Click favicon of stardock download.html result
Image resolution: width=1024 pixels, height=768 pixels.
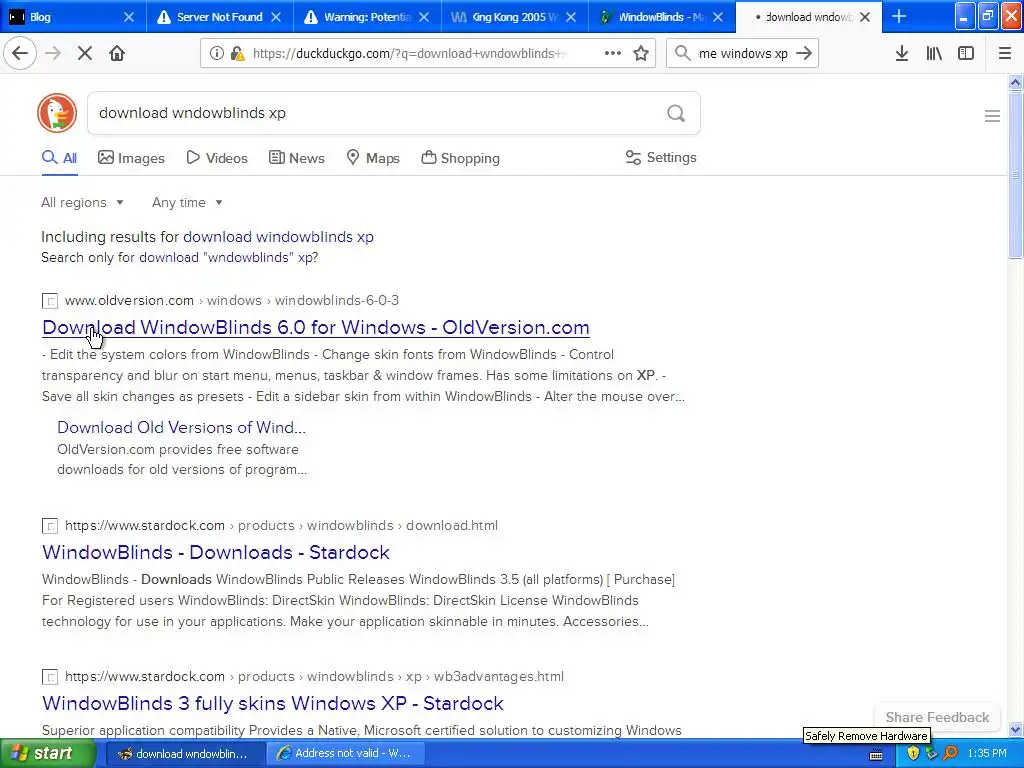tap(50, 526)
